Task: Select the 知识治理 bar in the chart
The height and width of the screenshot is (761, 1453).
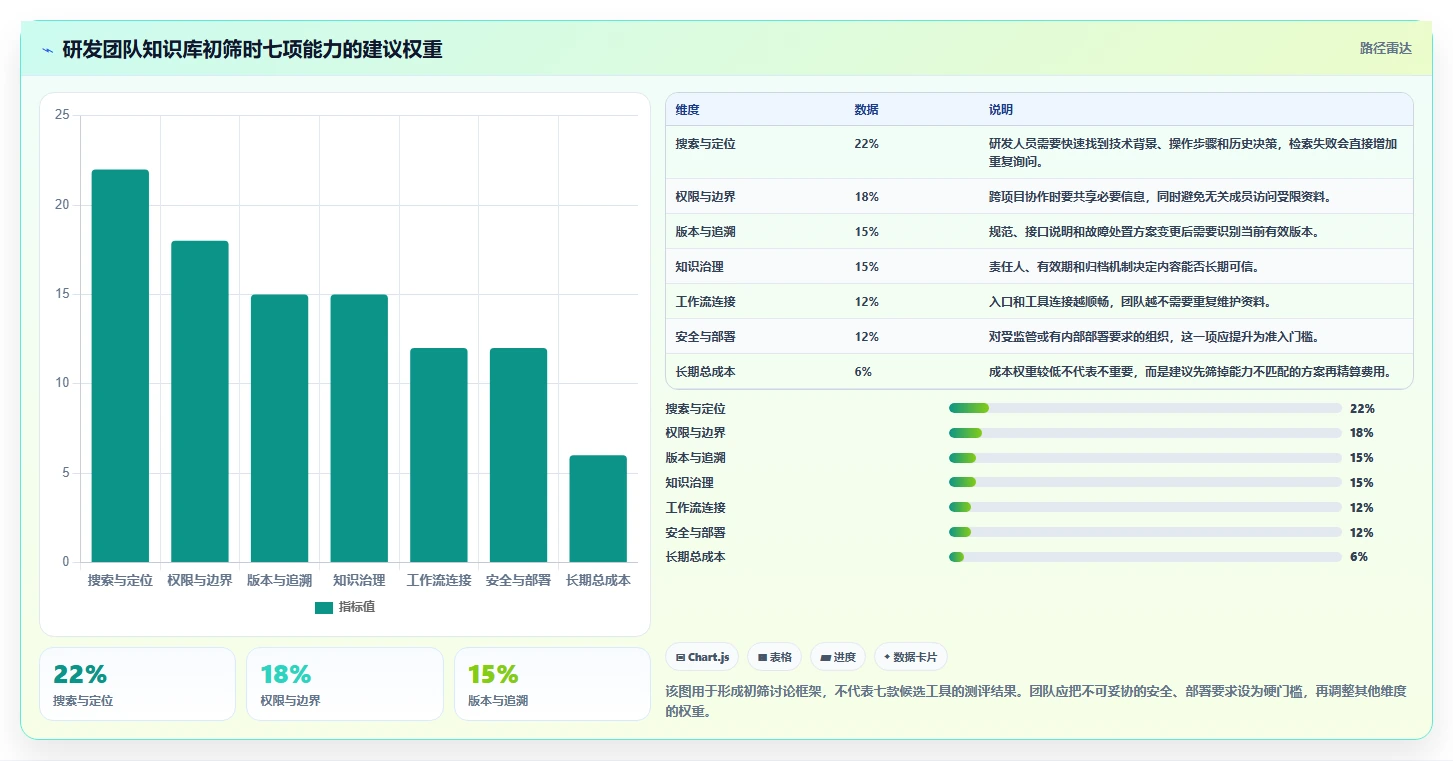Action: pyautogui.click(x=359, y=428)
